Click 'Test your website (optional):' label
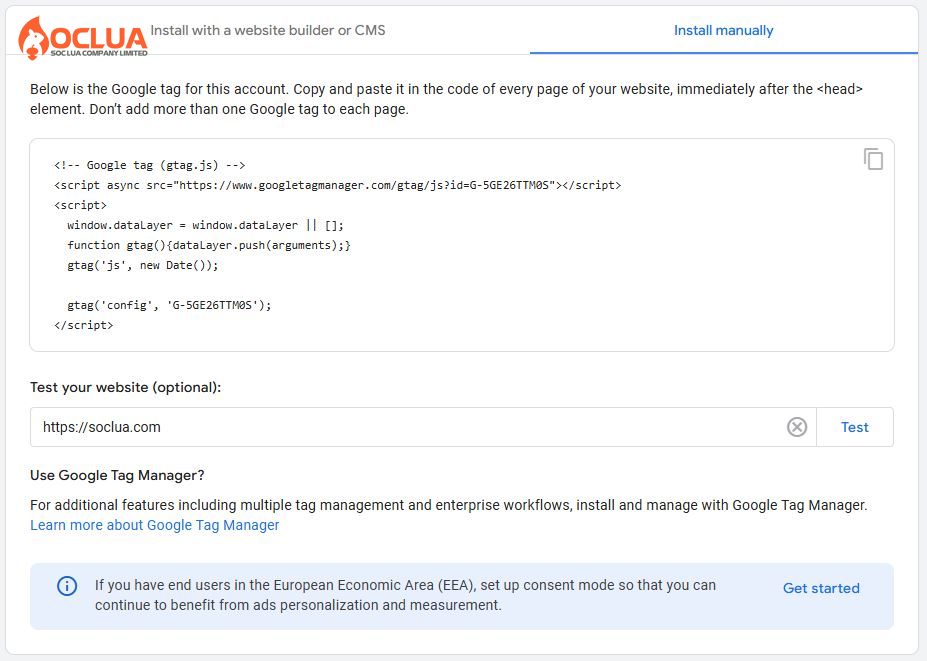The width and height of the screenshot is (927, 661). (125, 387)
